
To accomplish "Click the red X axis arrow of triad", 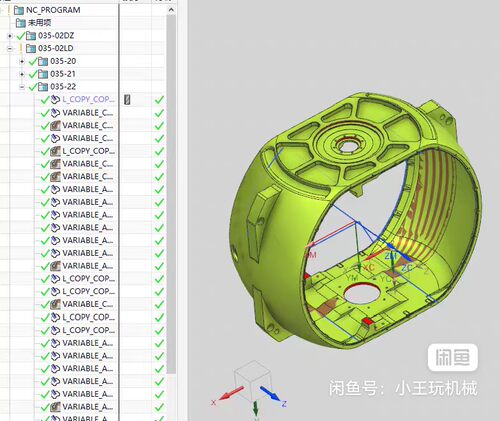I will (x=232, y=393).
